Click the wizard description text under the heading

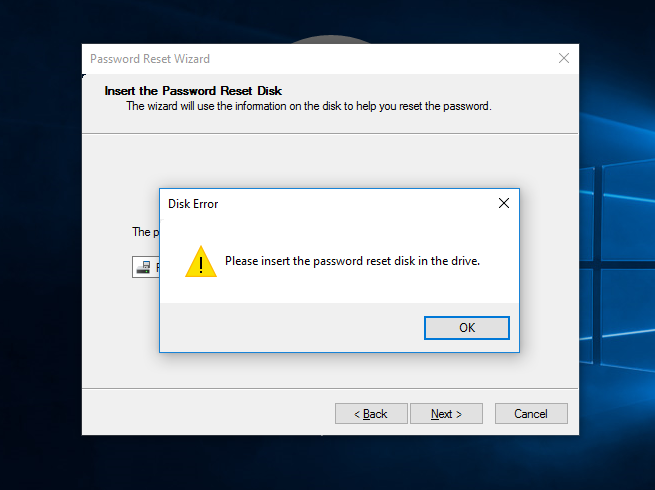[x=308, y=106]
